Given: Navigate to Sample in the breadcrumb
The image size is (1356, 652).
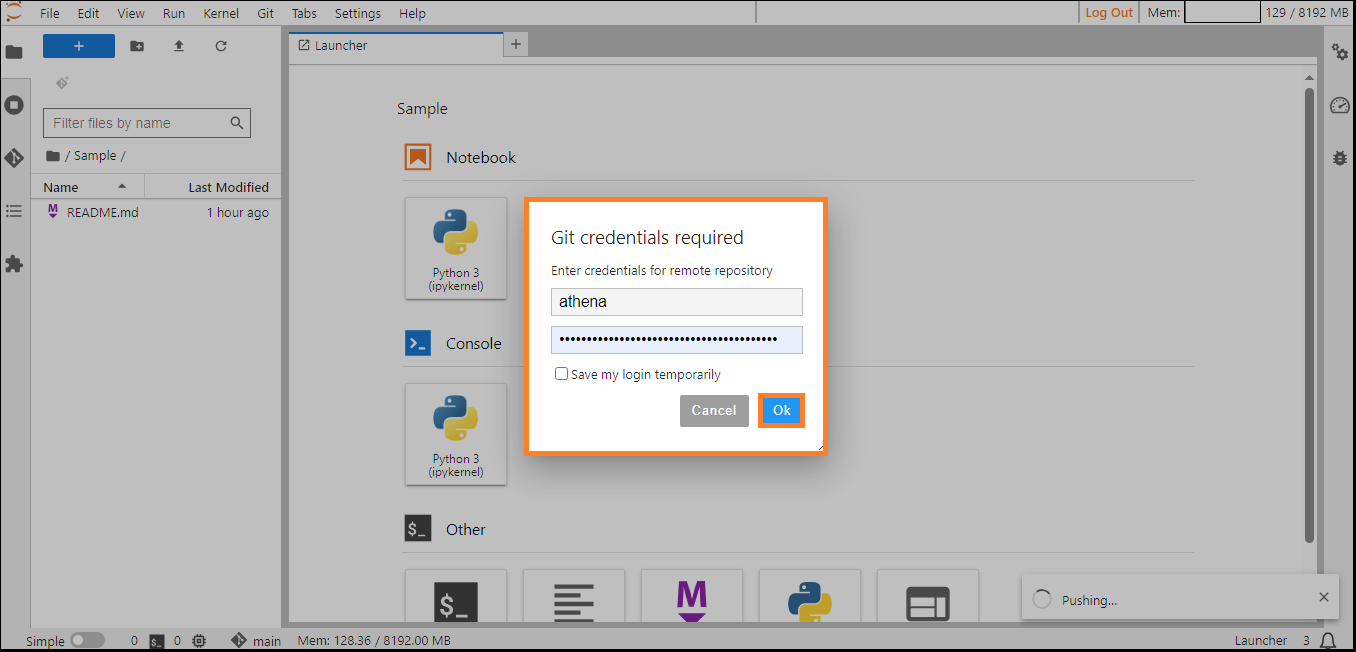Looking at the screenshot, I should (x=95, y=156).
